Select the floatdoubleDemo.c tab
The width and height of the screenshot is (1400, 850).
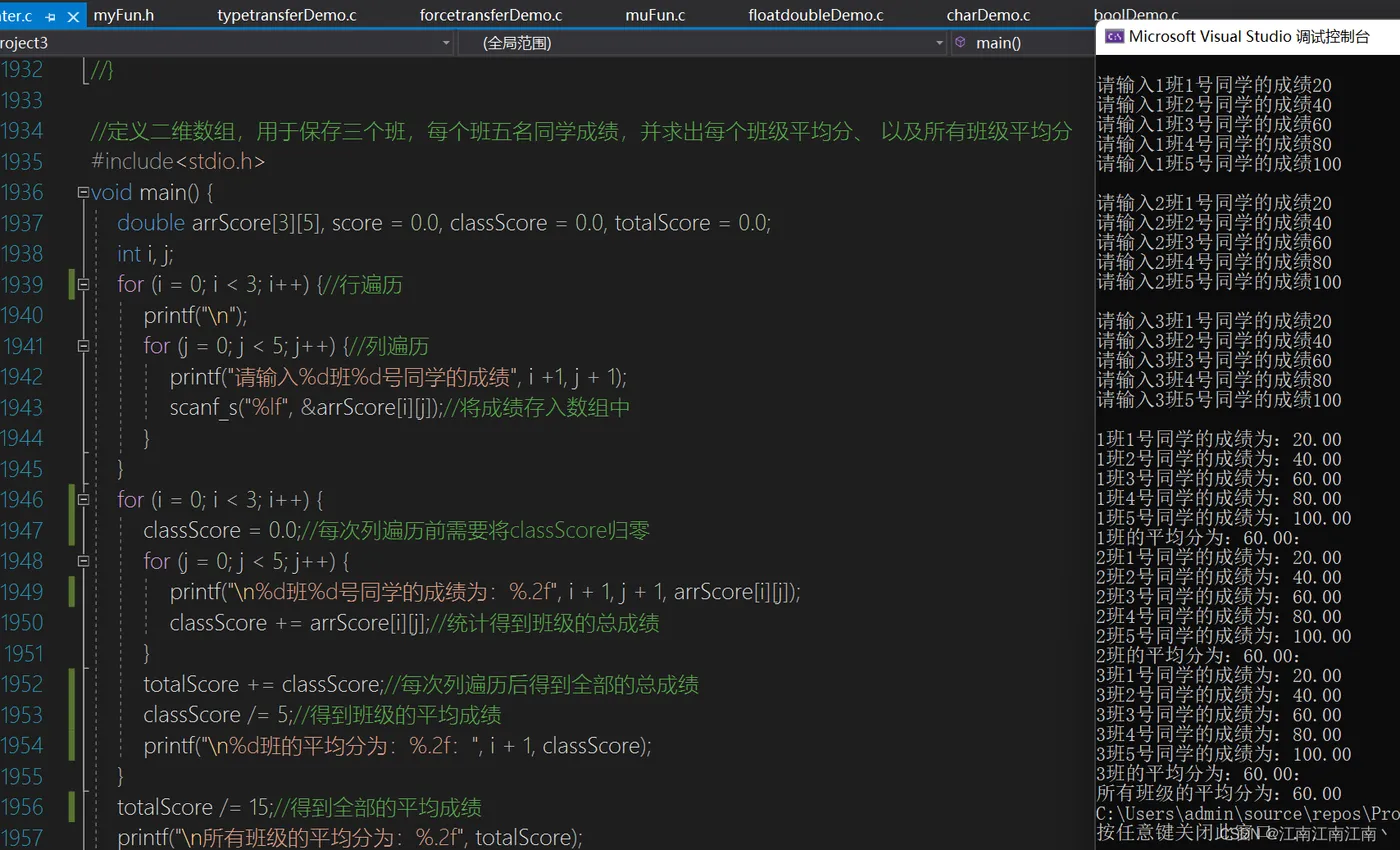pyautogui.click(x=816, y=14)
